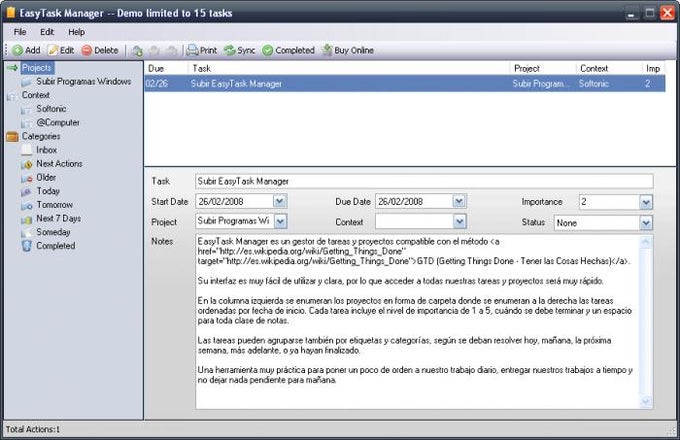680x440 pixels.
Task: Open the Project dropdown
Action: pyautogui.click(x=280, y=222)
